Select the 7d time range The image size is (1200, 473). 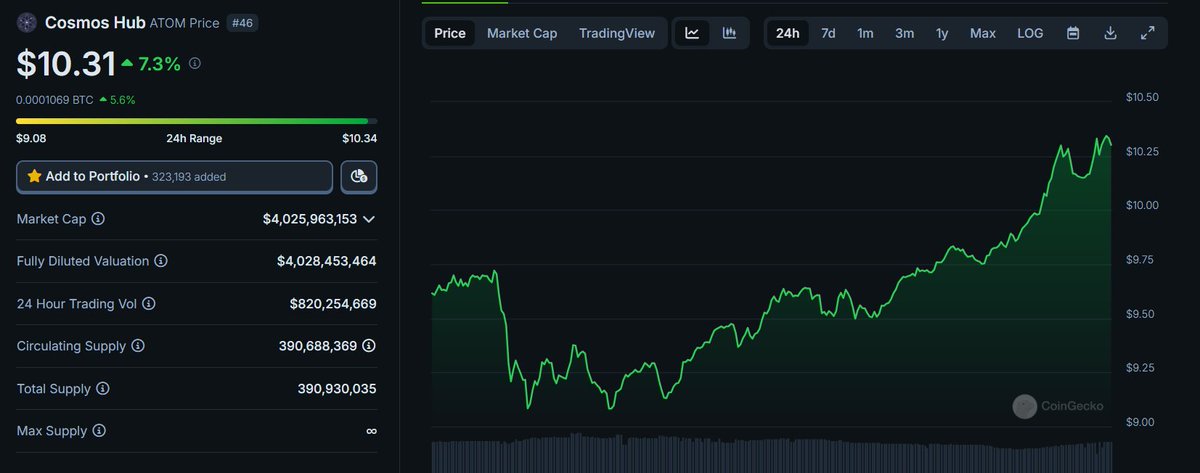pos(828,33)
